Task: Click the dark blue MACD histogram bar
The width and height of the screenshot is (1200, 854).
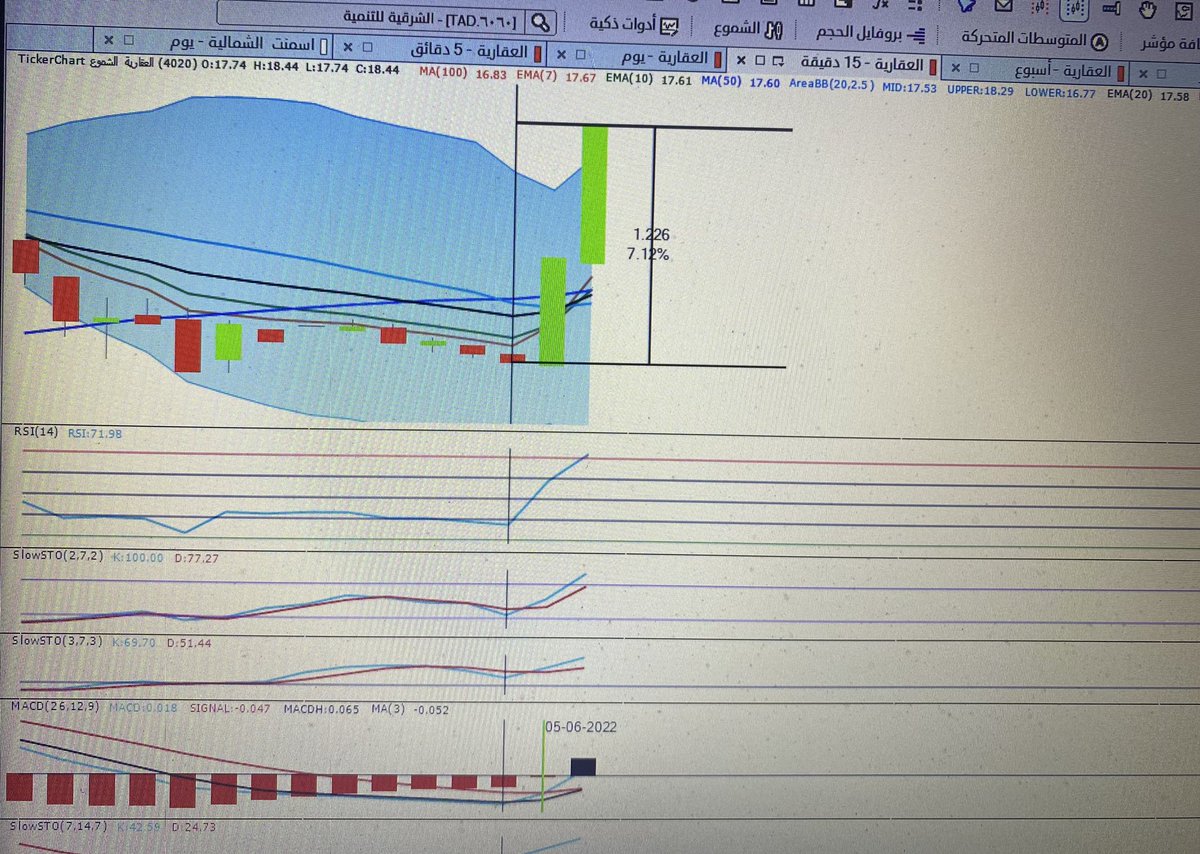Action: pos(583,768)
